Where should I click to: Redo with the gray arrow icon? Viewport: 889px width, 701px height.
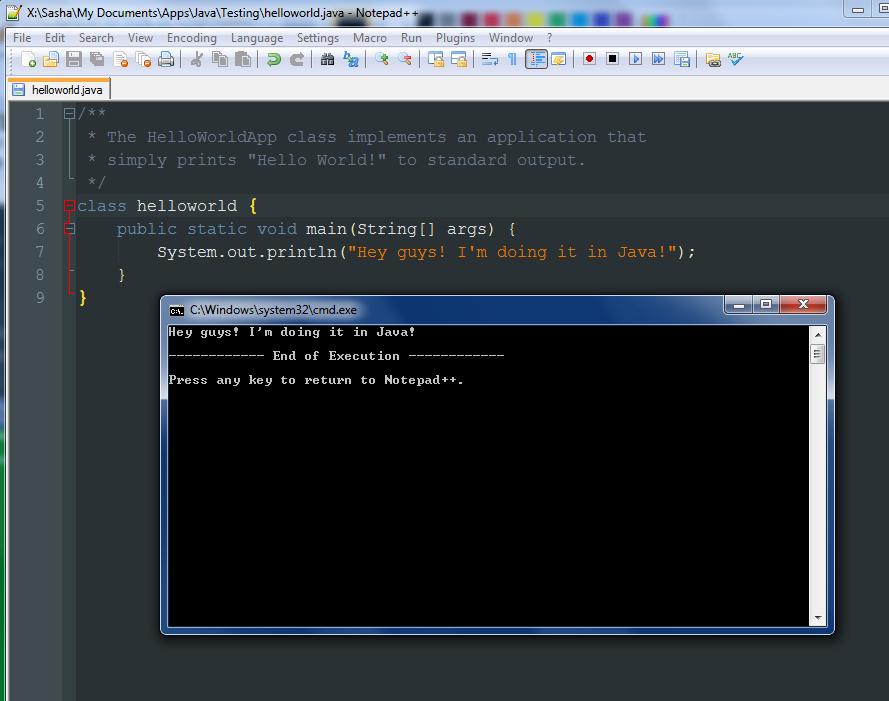click(x=297, y=59)
